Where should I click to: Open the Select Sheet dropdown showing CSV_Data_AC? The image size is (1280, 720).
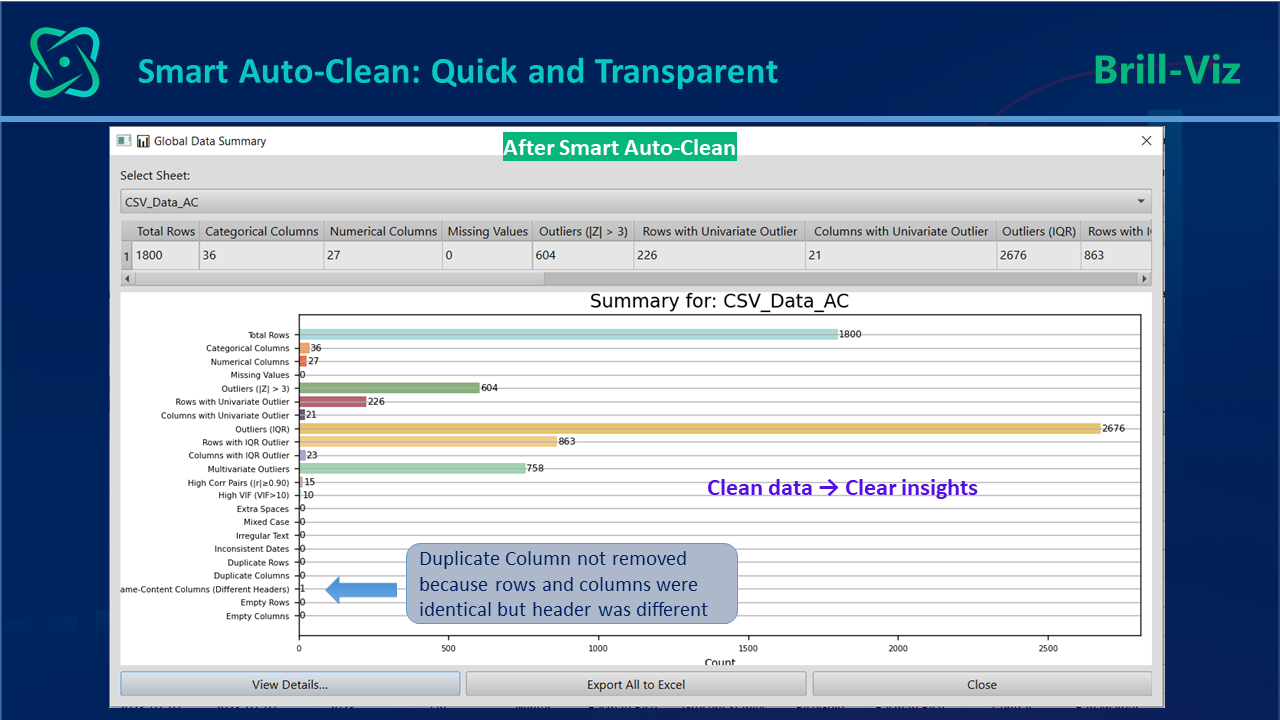635,201
